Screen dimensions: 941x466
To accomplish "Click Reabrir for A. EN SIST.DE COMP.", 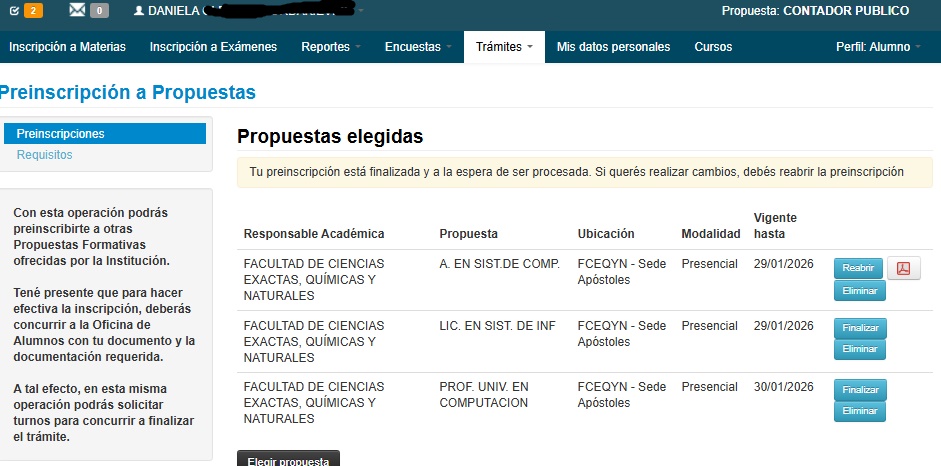I will 859,268.
